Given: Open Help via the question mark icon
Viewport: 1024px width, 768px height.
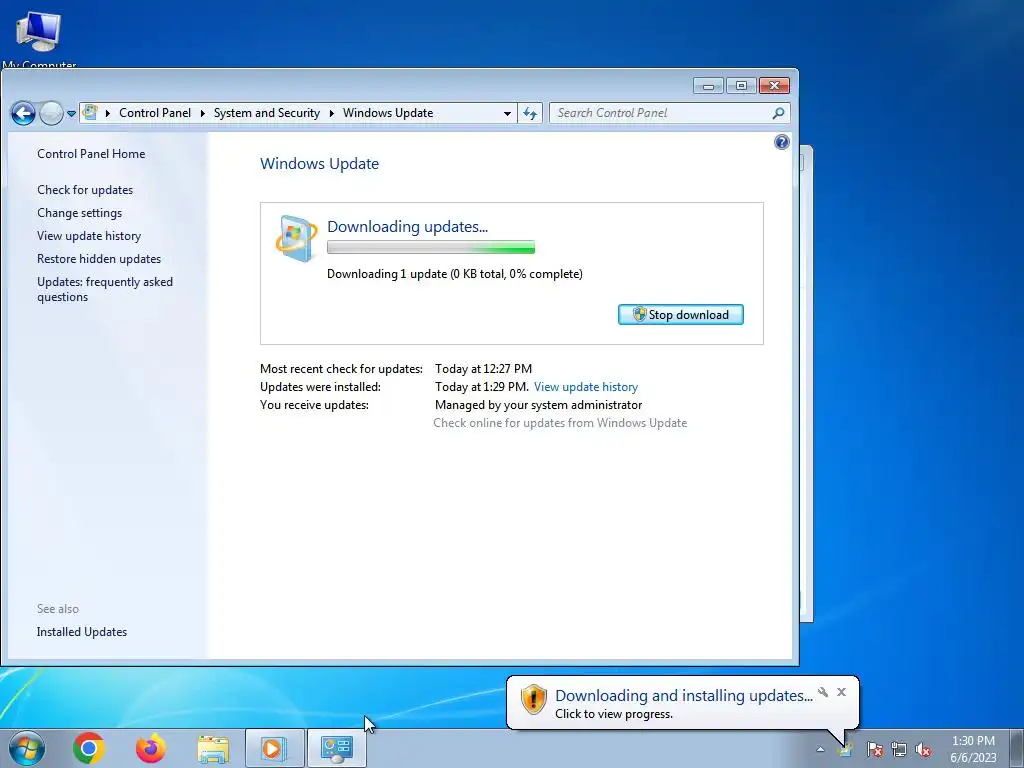Looking at the screenshot, I should 781,142.
